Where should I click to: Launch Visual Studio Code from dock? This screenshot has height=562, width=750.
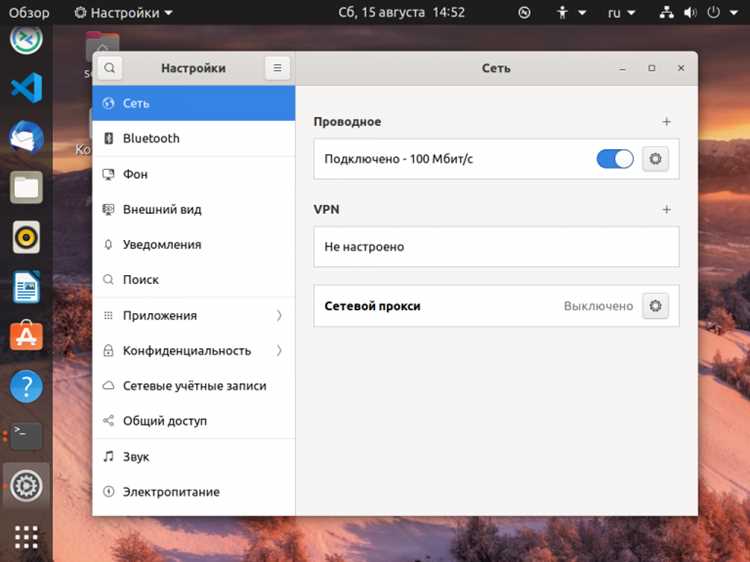(26, 88)
